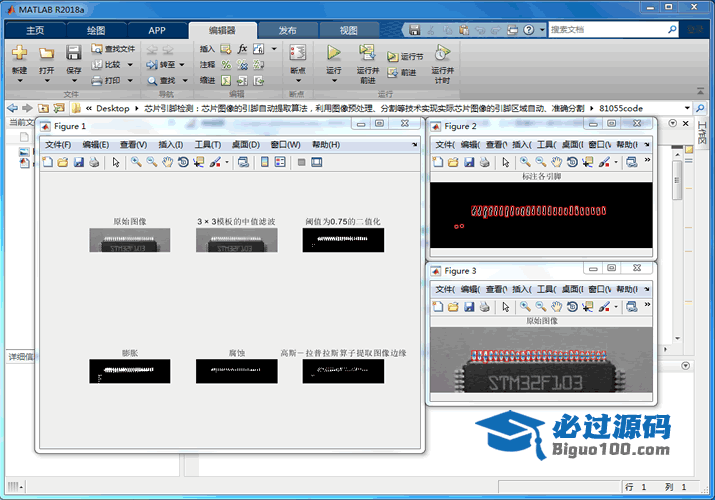This screenshot has height=500, width=715.
Task: Click the Advance (前进) button in Run group
Action: [402, 72]
